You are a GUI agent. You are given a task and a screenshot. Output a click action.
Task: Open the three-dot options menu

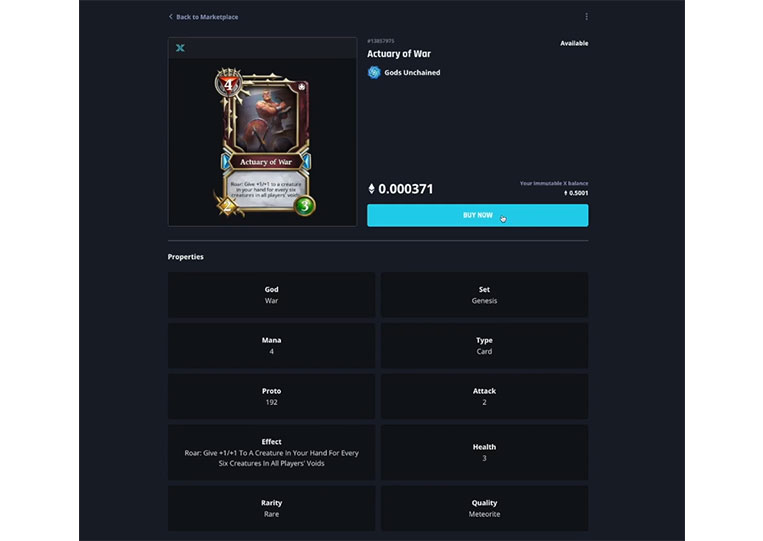click(x=586, y=17)
